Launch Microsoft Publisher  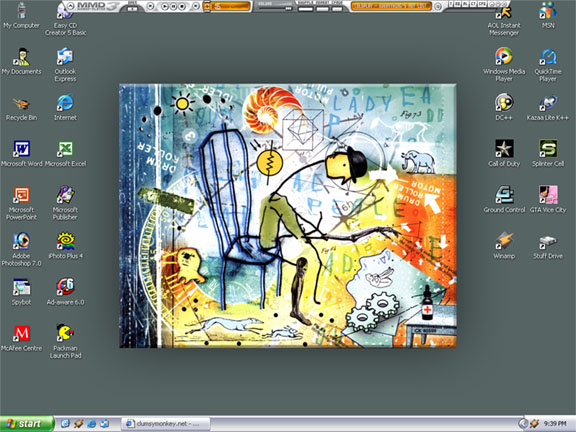pos(65,203)
